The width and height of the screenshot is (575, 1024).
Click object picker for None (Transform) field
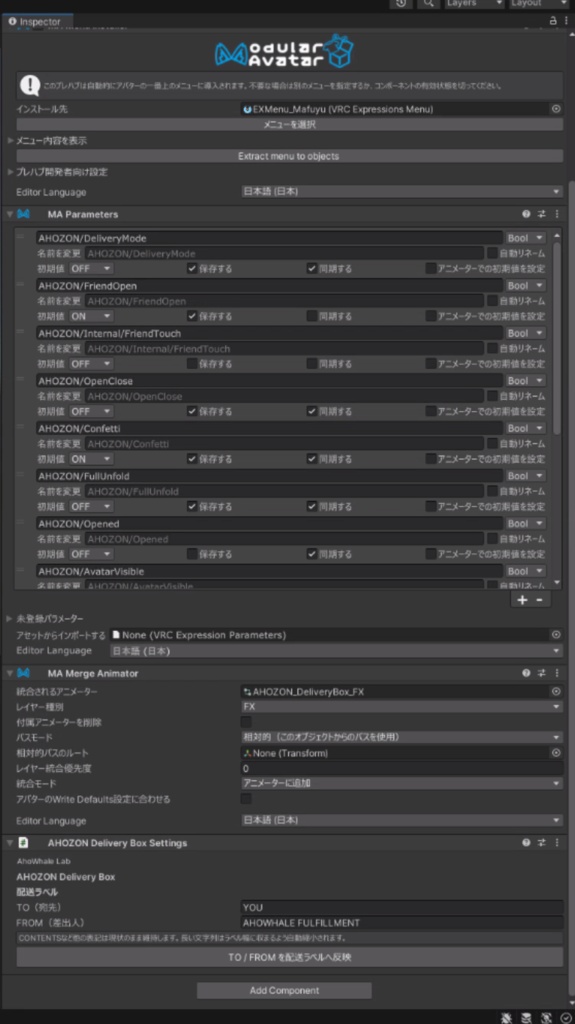click(556, 753)
